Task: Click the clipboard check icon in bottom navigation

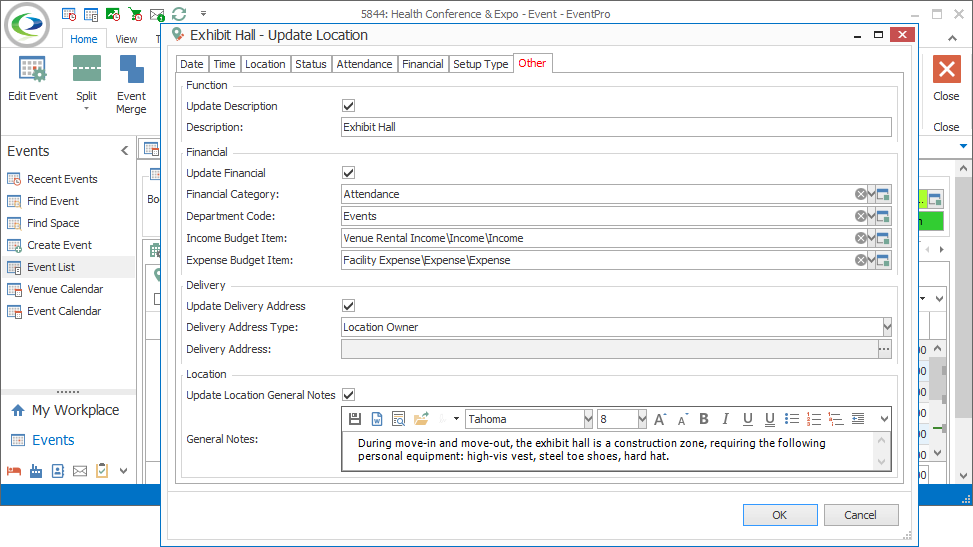Action: [x=102, y=471]
